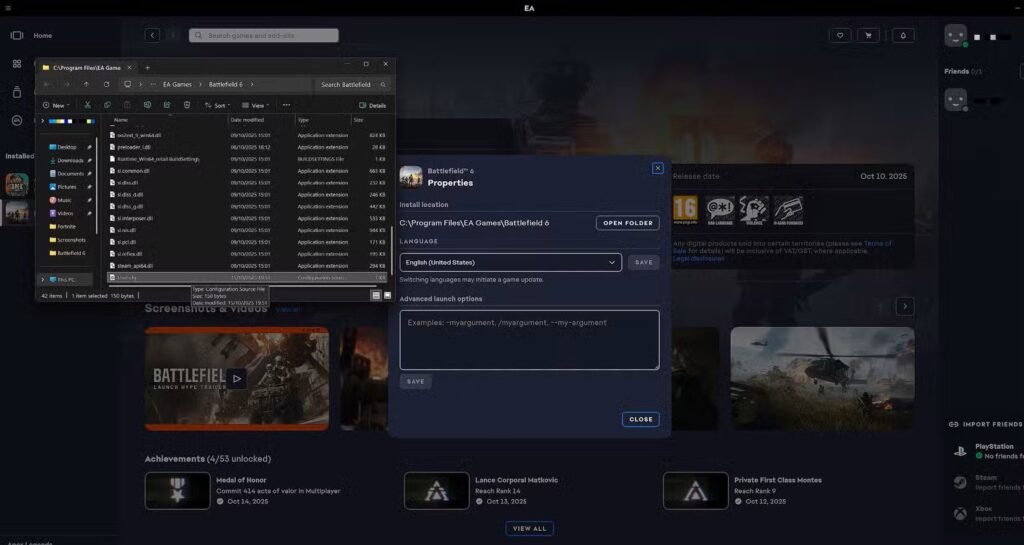Open Desktop in Explorer navigation pane
Viewport: 1024px width, 545px height.
click(x=67, y=148)
